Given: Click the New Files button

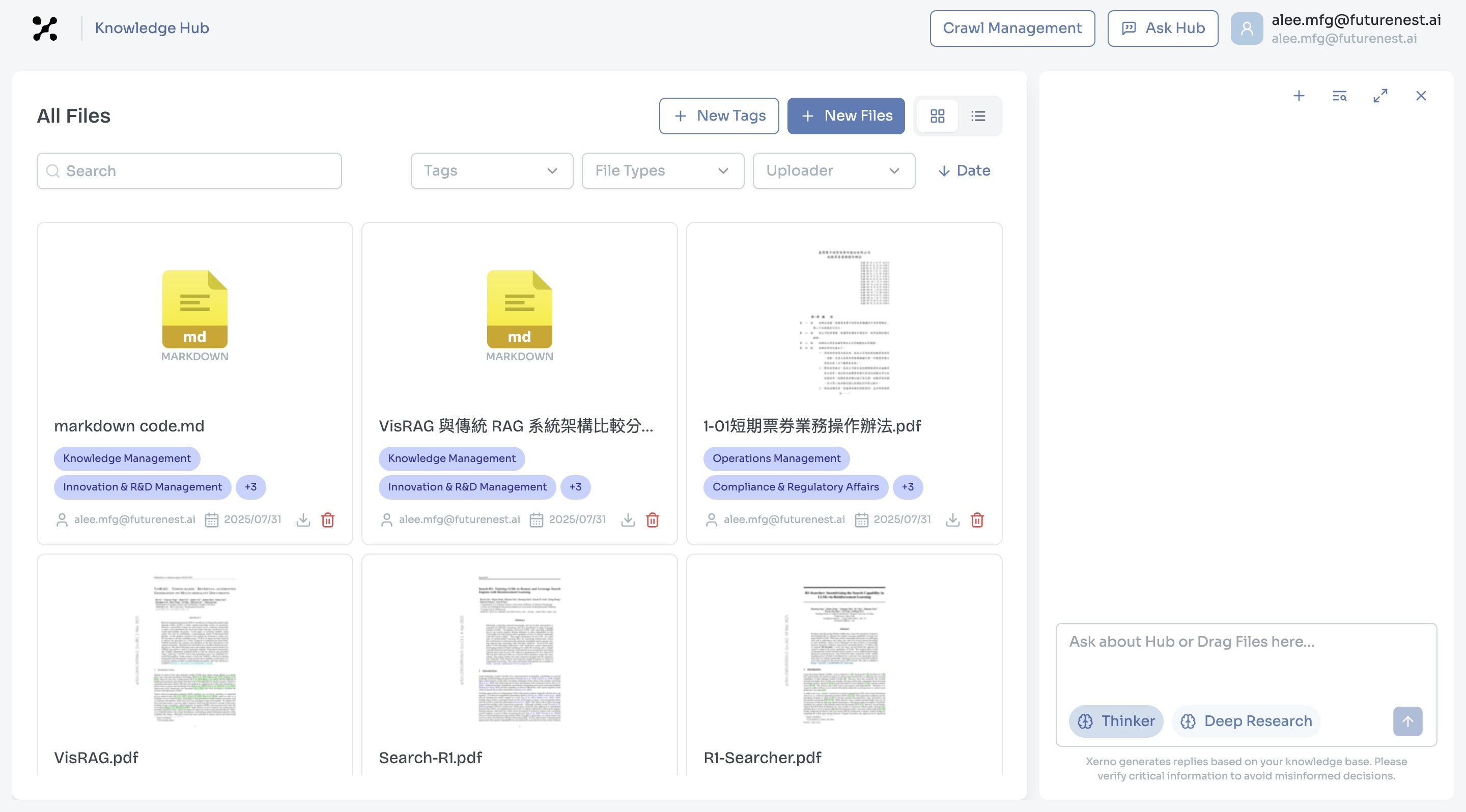Looking at the screenshot, I should coord(845,116).
